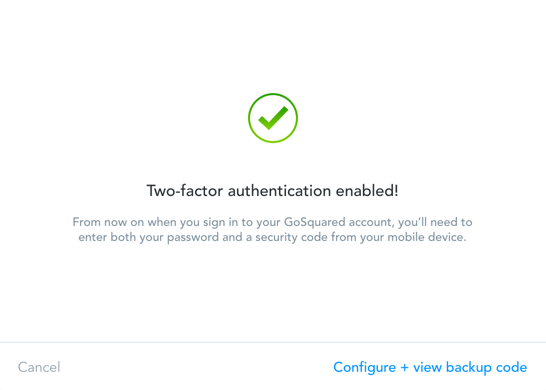Click the word view in the footer link
Image resolution: width=546 pixels, height=390 pixels.
click(428, 367)
